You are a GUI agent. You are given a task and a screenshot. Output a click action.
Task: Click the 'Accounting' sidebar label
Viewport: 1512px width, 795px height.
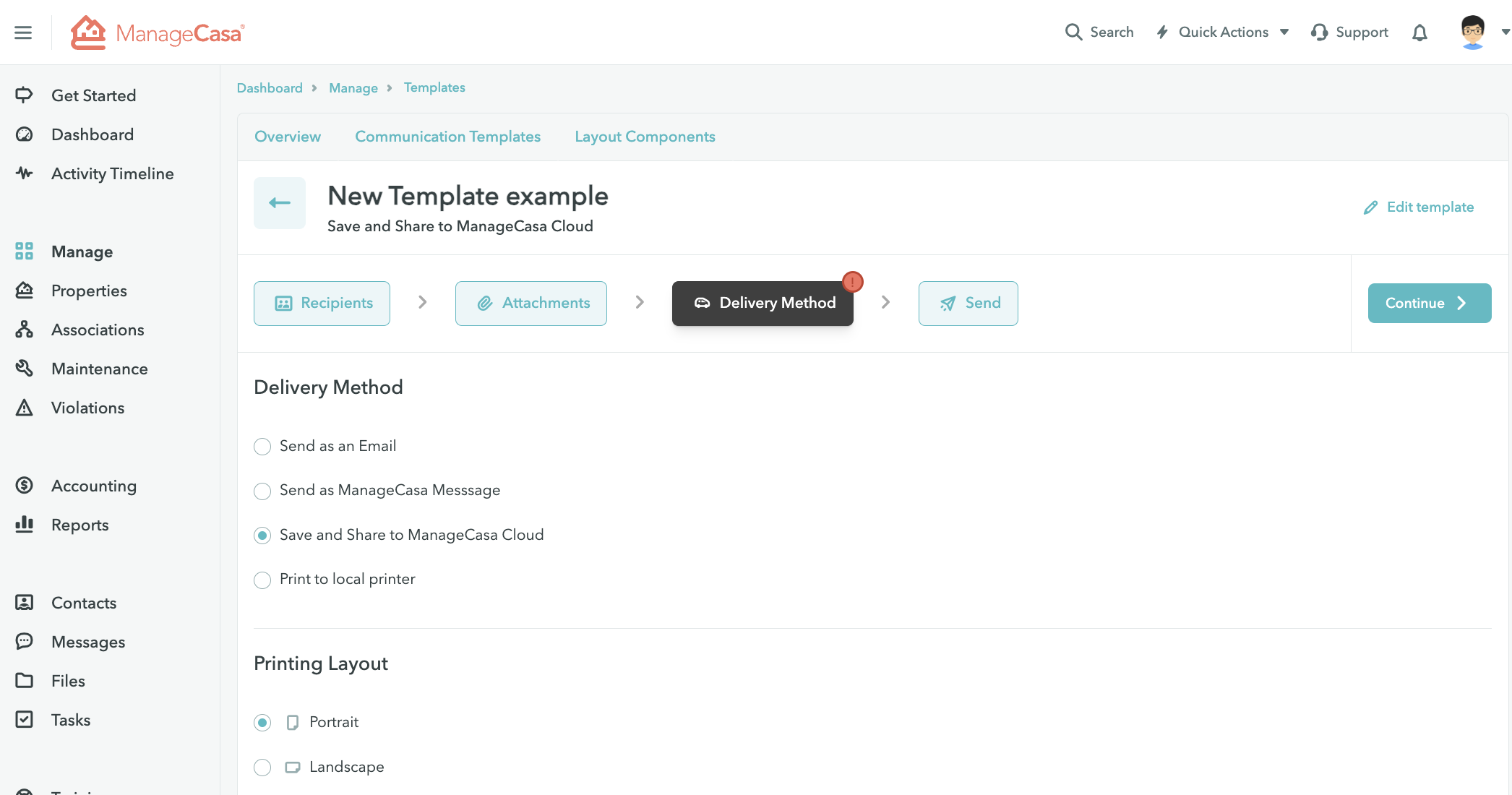point(94,486)
